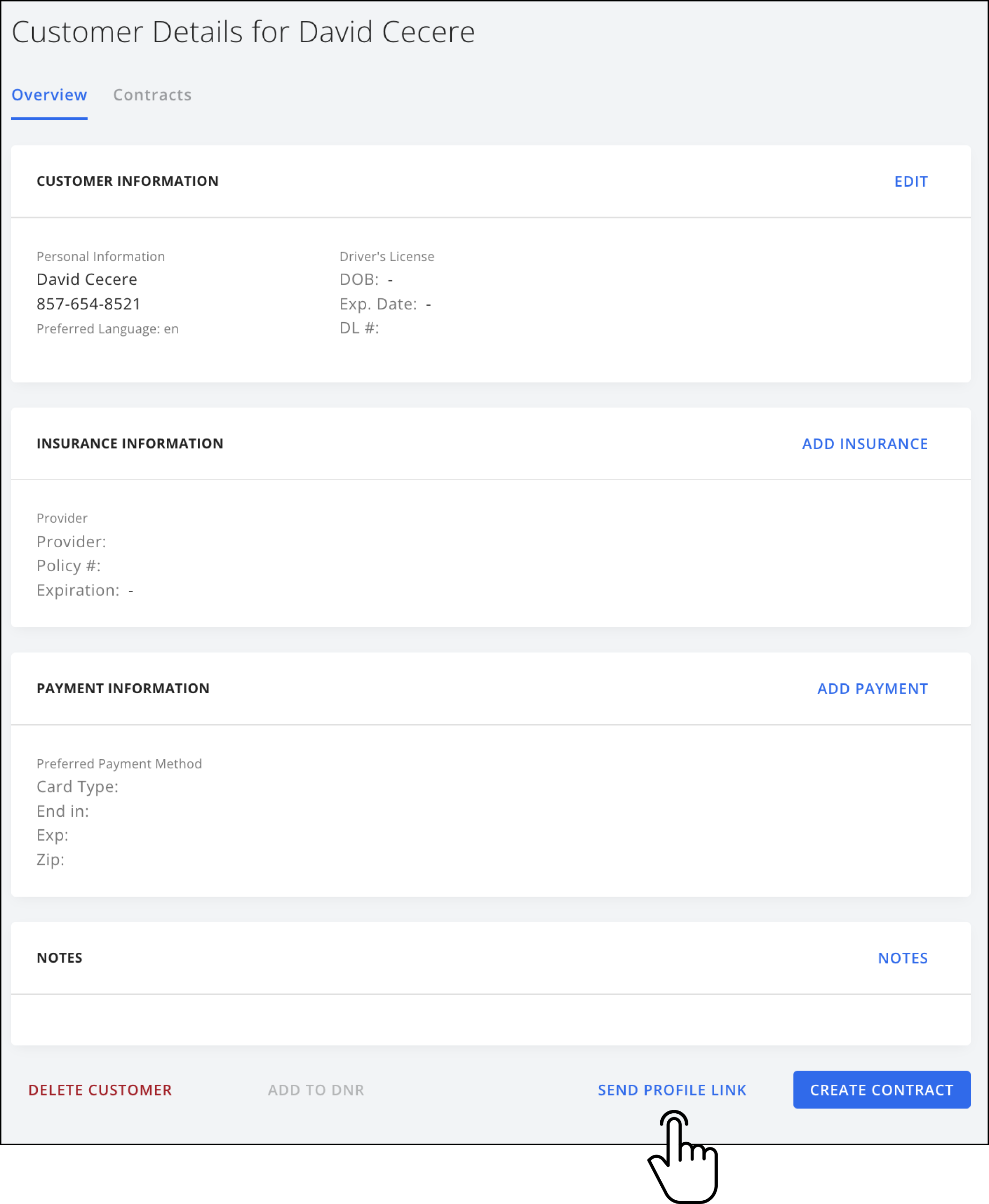Click the INSURANCE INFORMATION heading
This screenshot has height=1204, width=989.
coord(130,443)
